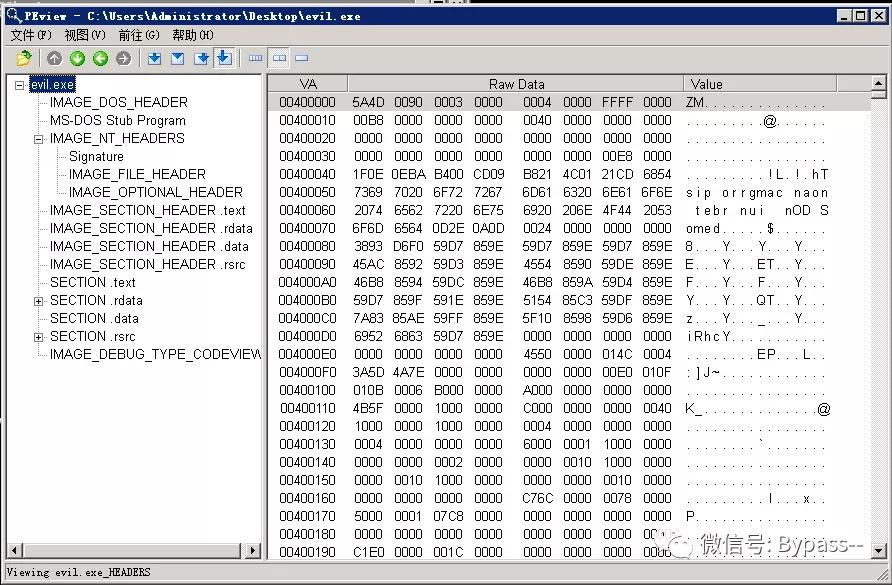Click the blue triangle box toolbar icon
The height and width of the screenshot is (585, 892).
pos(177,58)
